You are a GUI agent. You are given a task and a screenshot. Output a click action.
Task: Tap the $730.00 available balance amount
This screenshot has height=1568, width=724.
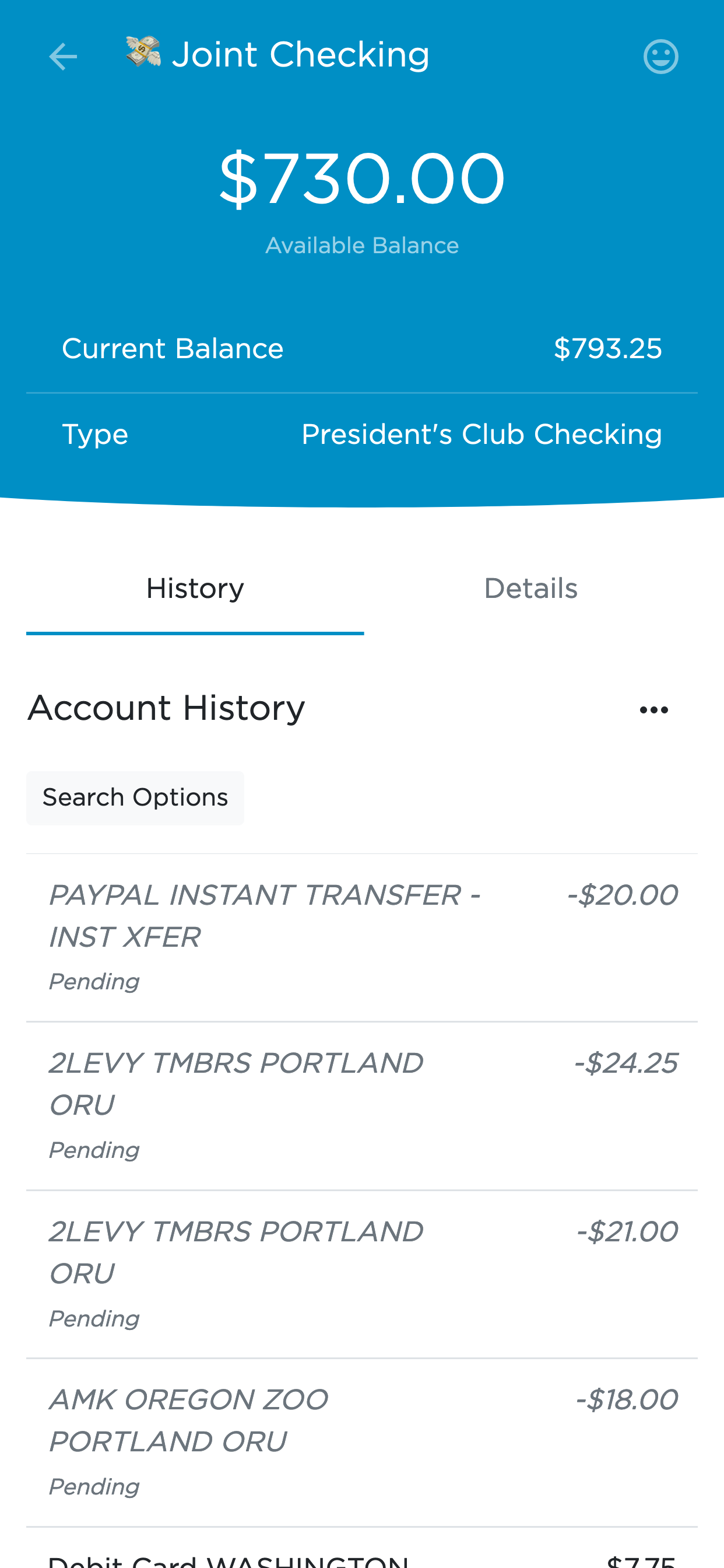361,180
